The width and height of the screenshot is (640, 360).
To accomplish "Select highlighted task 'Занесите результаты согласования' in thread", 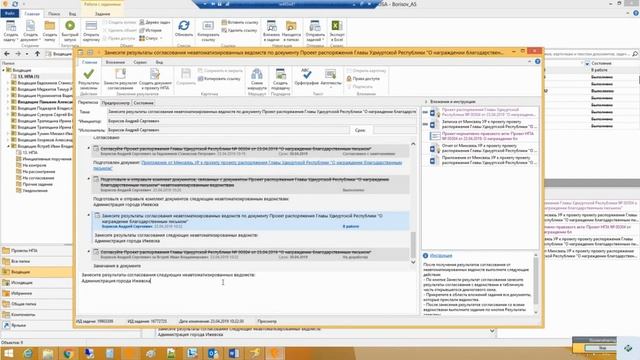I will pos(251,221).
